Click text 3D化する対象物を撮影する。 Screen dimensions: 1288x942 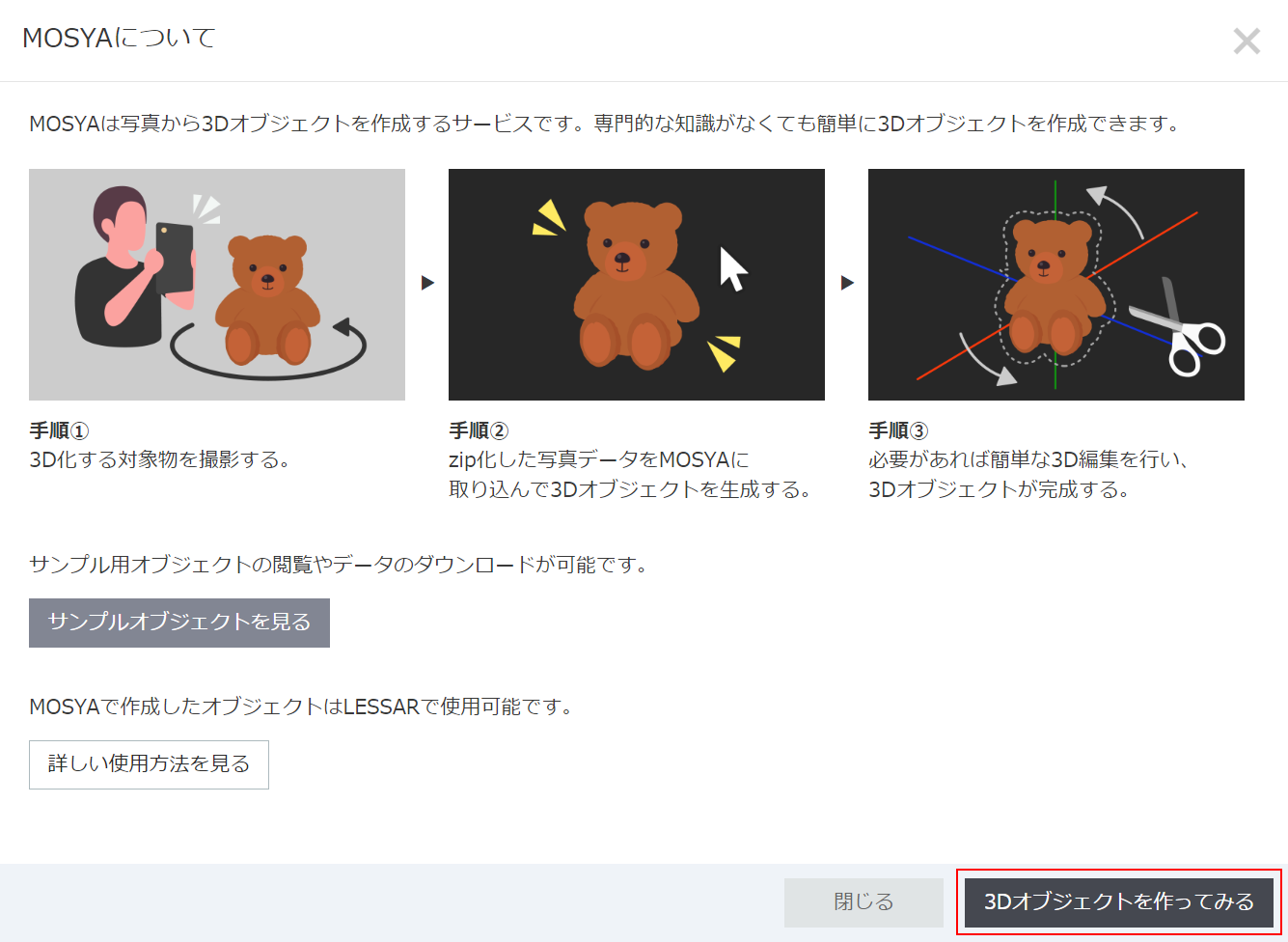point(160,459)
